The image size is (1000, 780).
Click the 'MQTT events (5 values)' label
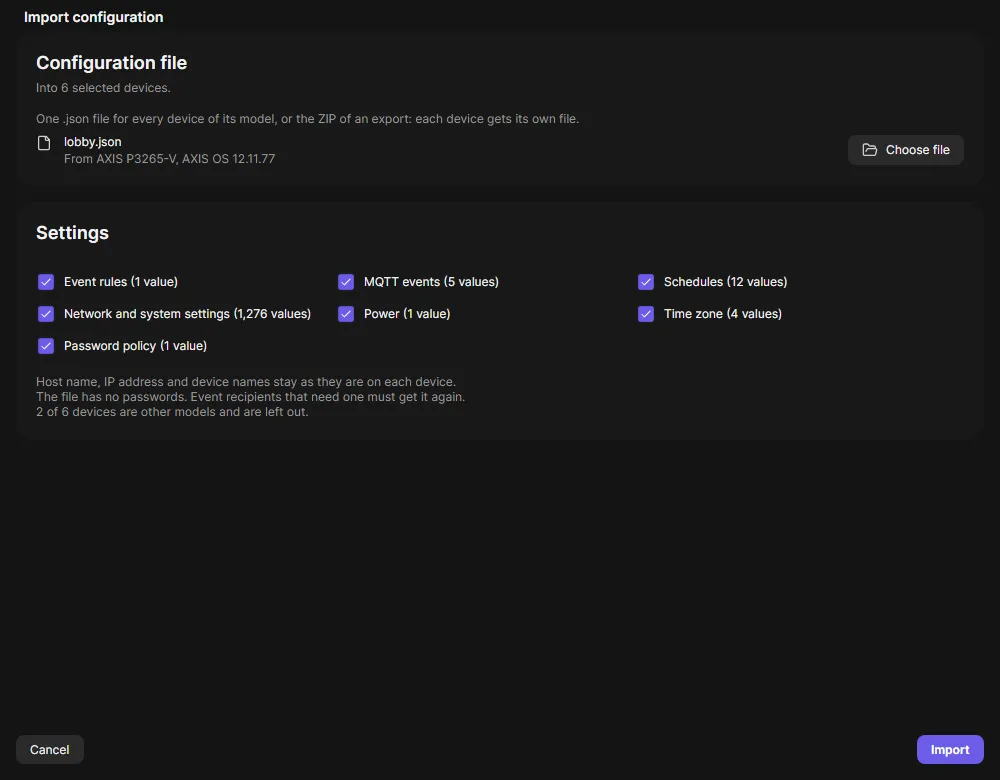point(431,282)
